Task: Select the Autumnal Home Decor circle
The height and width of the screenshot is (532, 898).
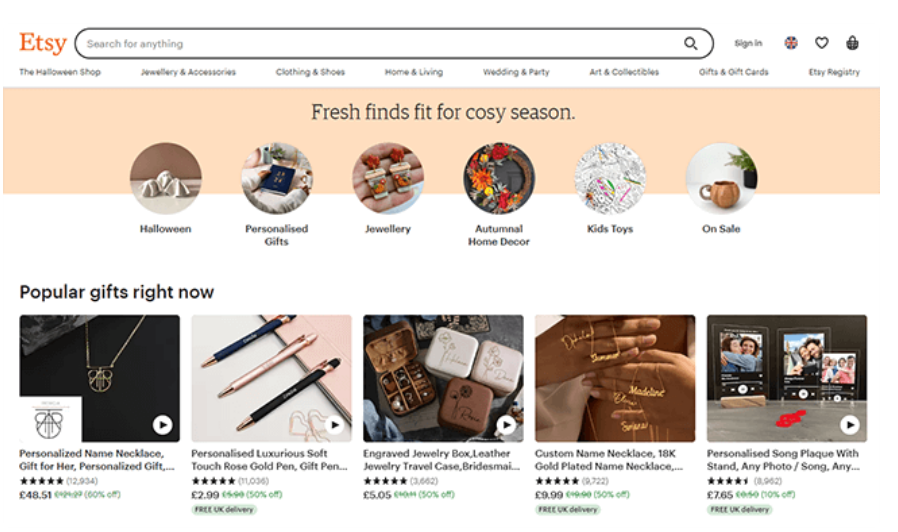Action: point(499,179)
